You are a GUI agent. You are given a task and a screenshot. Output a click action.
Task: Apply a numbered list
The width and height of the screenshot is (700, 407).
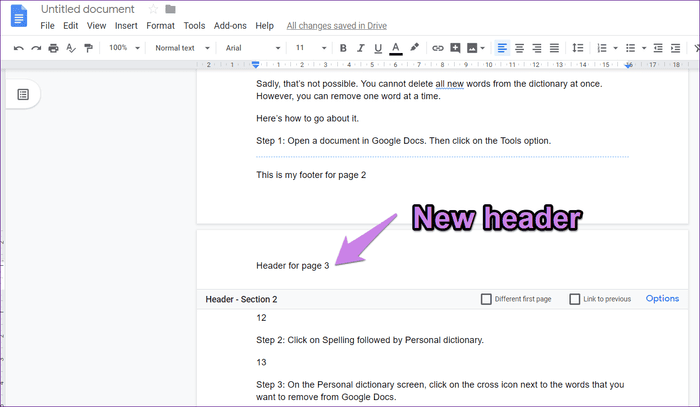[602, 48]
